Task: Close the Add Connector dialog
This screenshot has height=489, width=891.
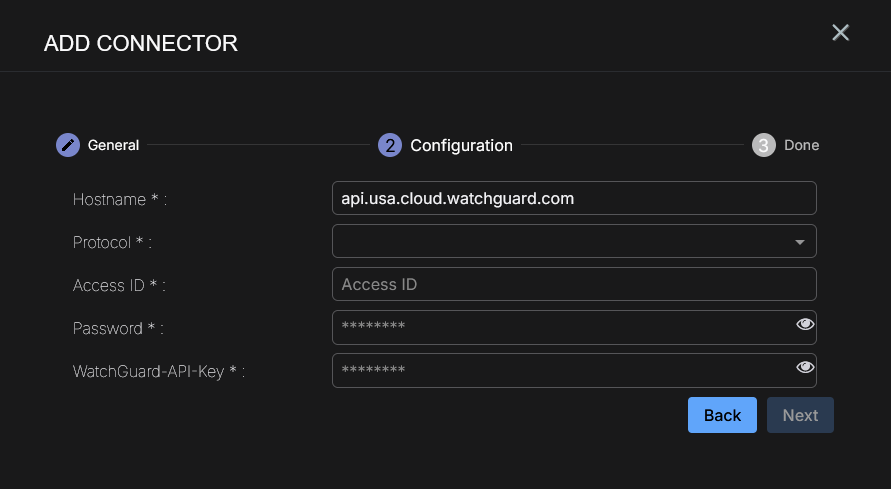Action: click(840, 33)
